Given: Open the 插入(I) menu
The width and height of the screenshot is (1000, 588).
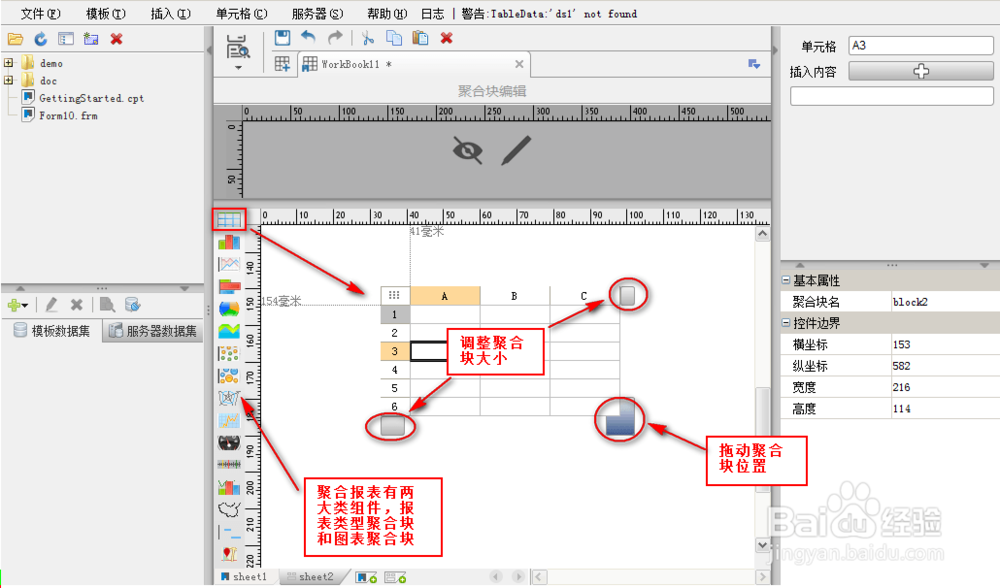Looking at the screenshot, I should [170, 13].
